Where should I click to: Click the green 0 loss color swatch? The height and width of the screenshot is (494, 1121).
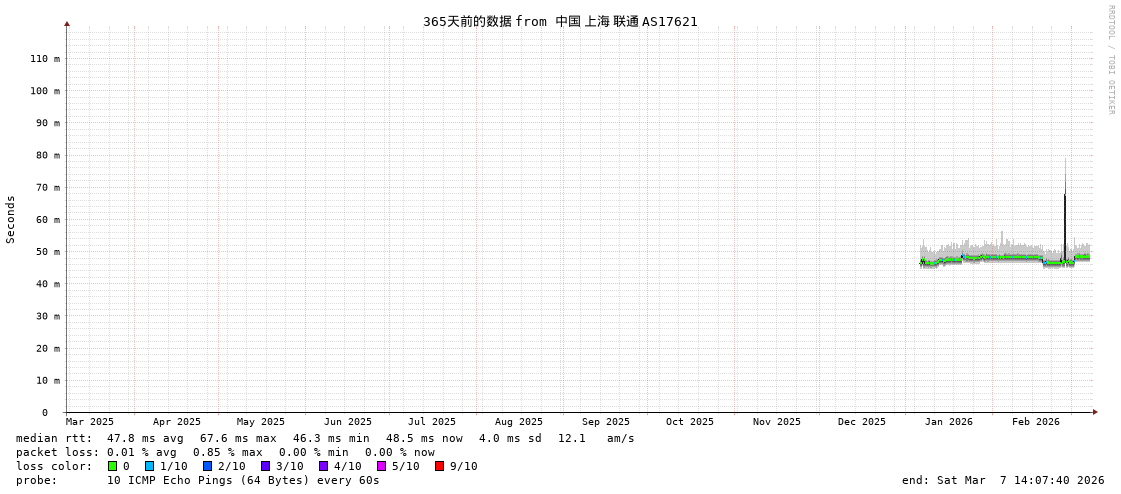coord(113,466)
